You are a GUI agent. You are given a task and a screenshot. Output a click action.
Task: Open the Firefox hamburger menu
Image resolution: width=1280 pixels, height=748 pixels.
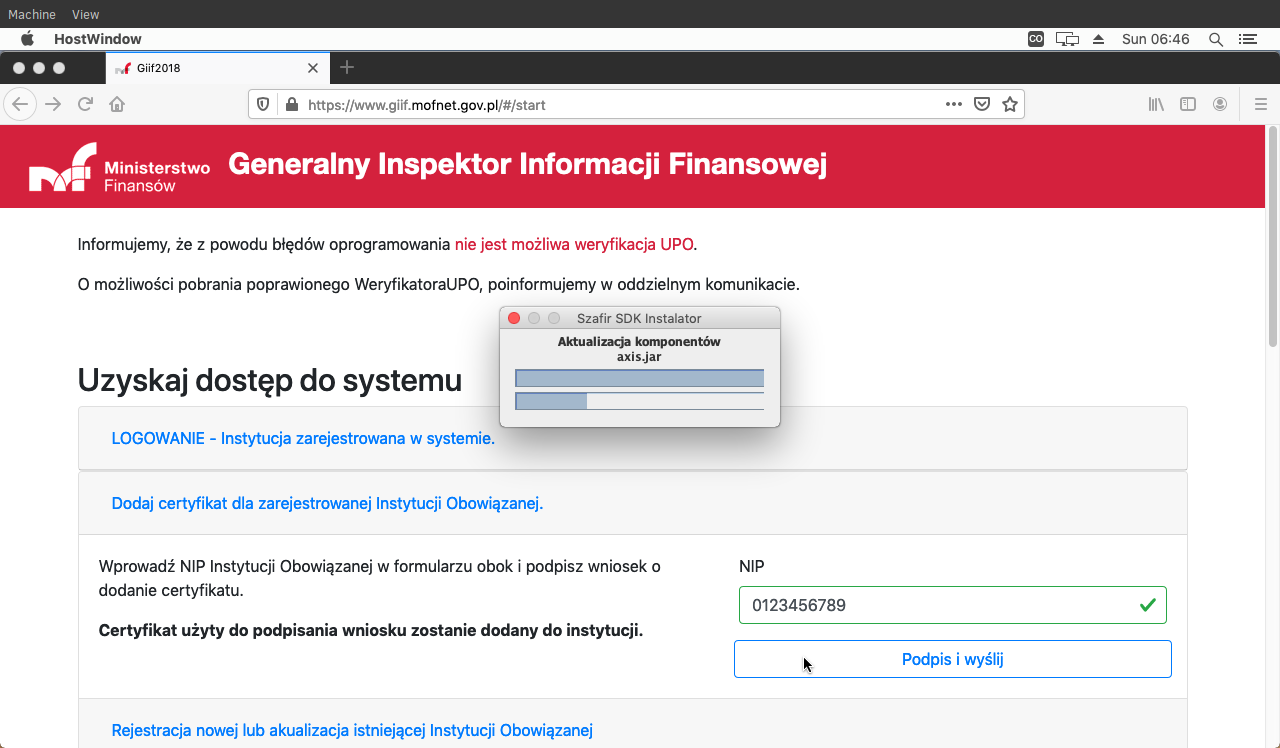click(1260, 104)
